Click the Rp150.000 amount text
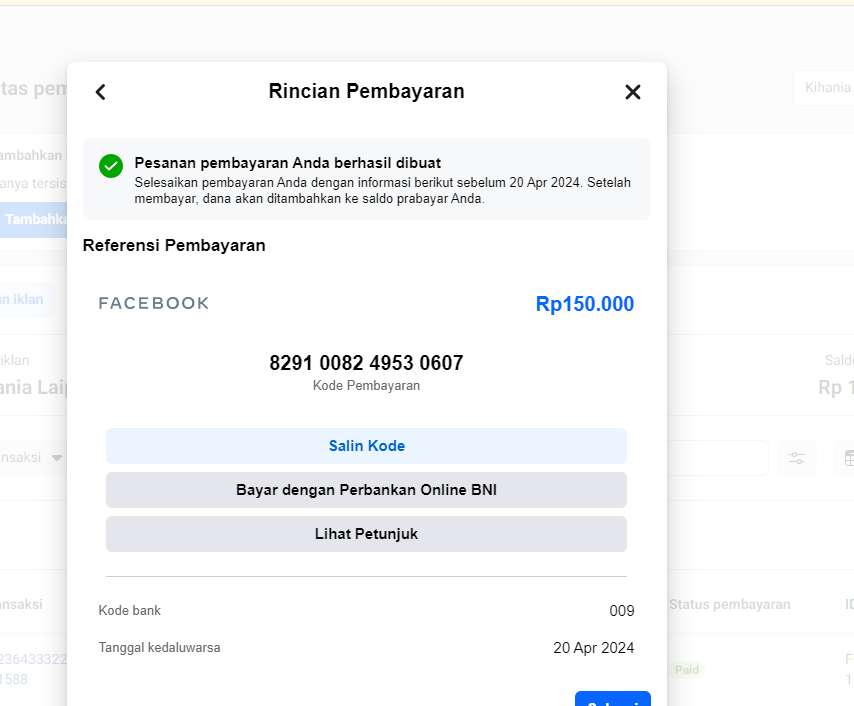Image resolution: width=854 pixels, height=706 pixels. (x=585, y=304)
